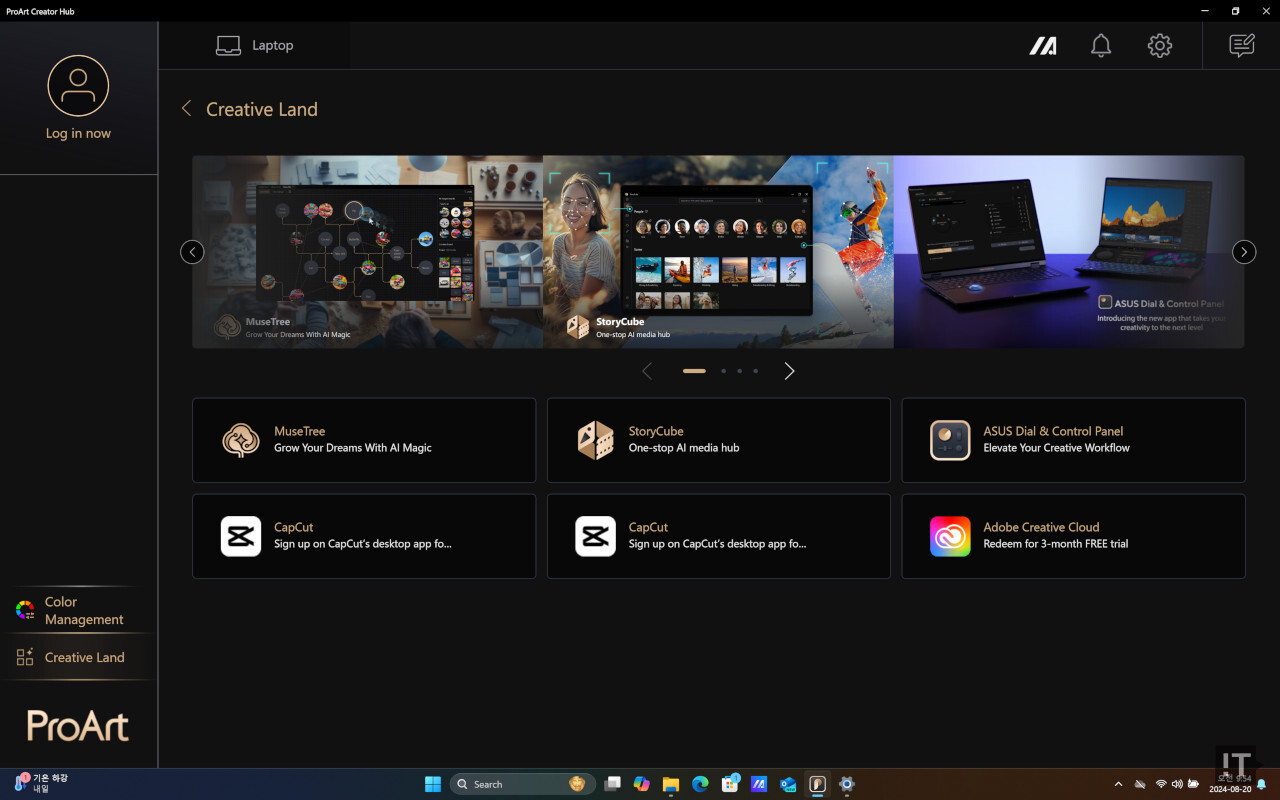The image size is (1280, 800).
Task: Click the StoryCube cube icon
Action: coord(595,440)
